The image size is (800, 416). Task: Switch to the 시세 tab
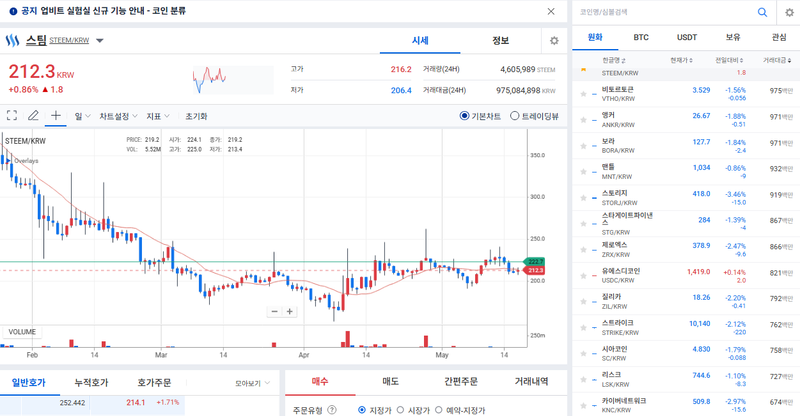[420, 40]
